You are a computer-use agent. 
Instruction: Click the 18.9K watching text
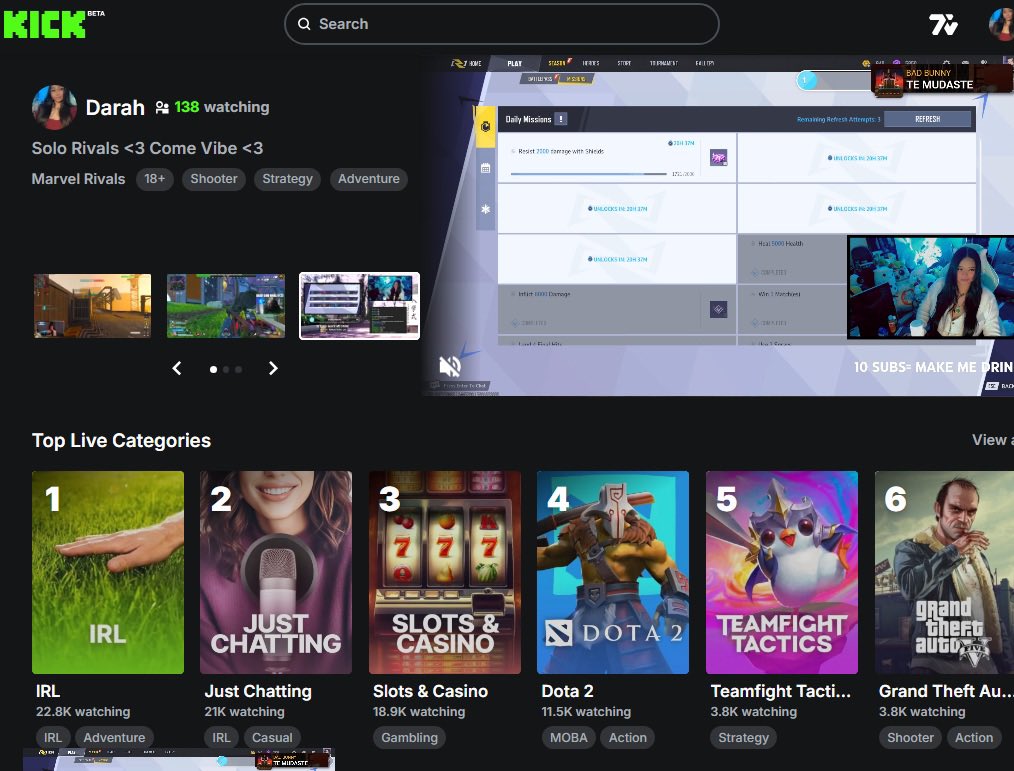[x=419, y=711]
